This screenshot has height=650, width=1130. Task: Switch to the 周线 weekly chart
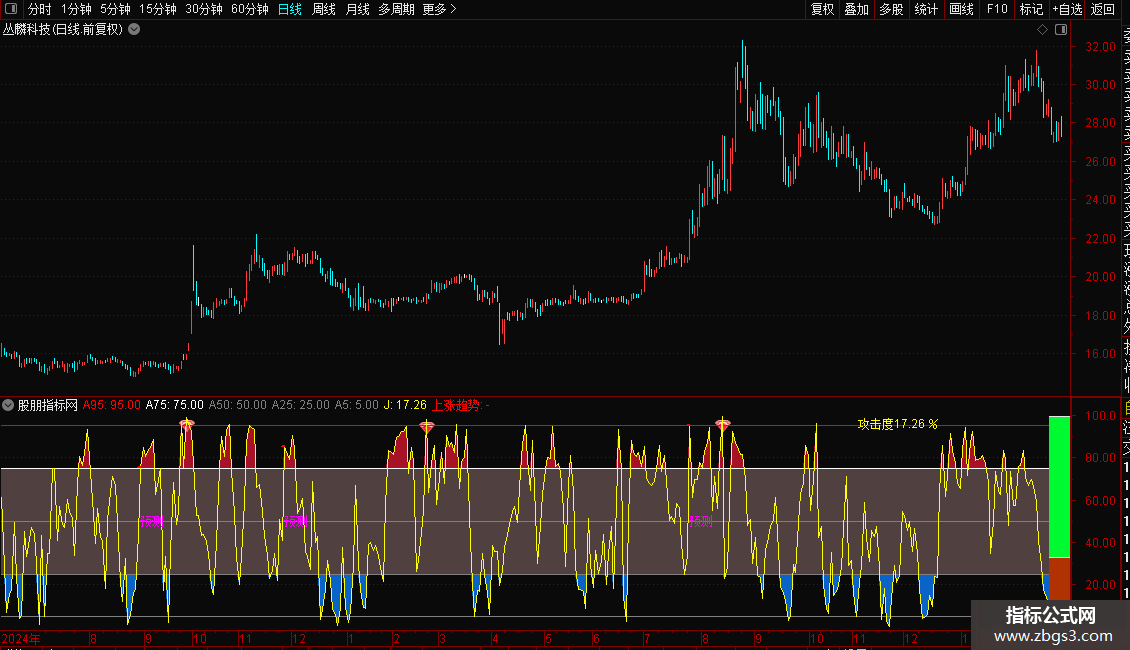point(324,9)
